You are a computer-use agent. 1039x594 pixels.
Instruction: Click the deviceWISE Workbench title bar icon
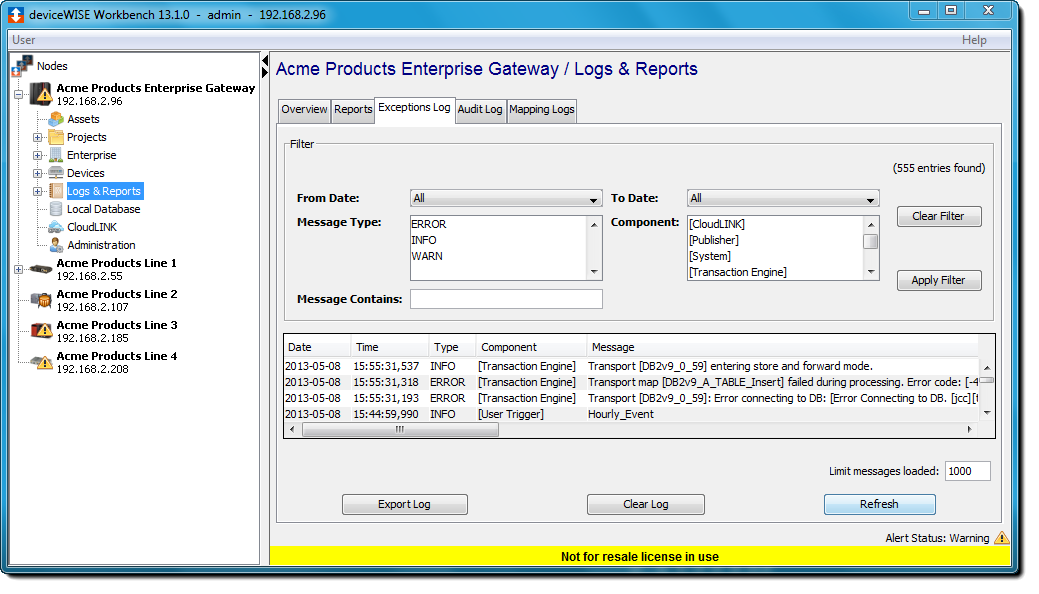point(16,15)
